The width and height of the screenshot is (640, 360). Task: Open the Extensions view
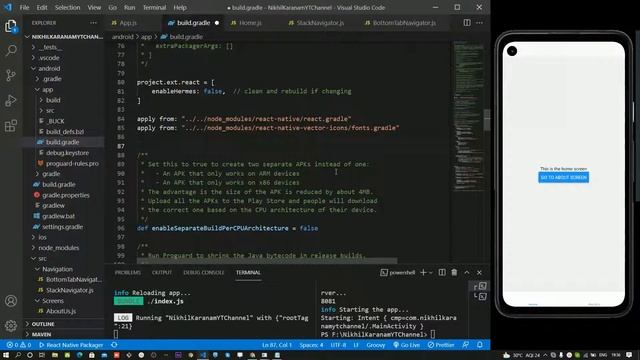point(11,125)
